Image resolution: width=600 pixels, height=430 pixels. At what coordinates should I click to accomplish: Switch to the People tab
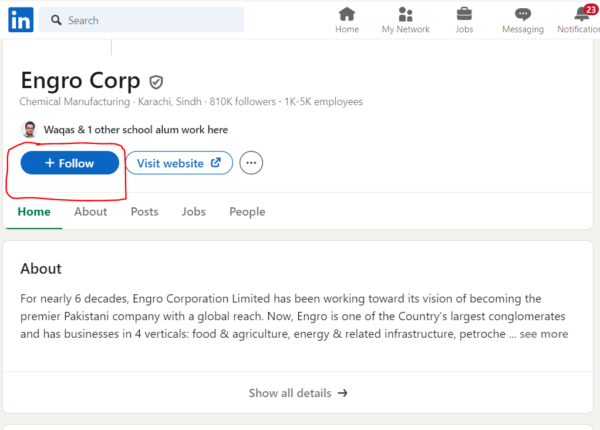247,212
